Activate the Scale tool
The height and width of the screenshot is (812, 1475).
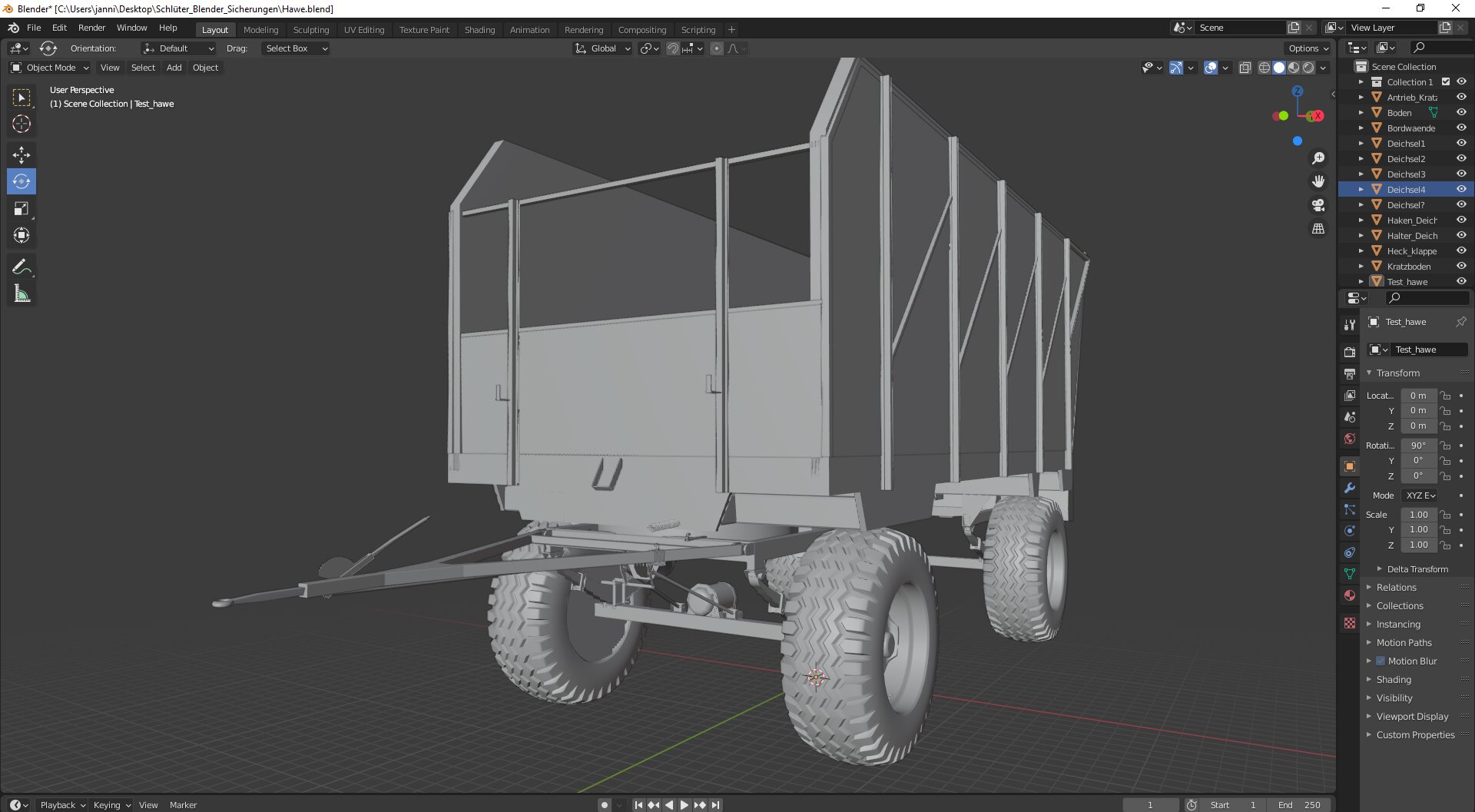point(22,209)
